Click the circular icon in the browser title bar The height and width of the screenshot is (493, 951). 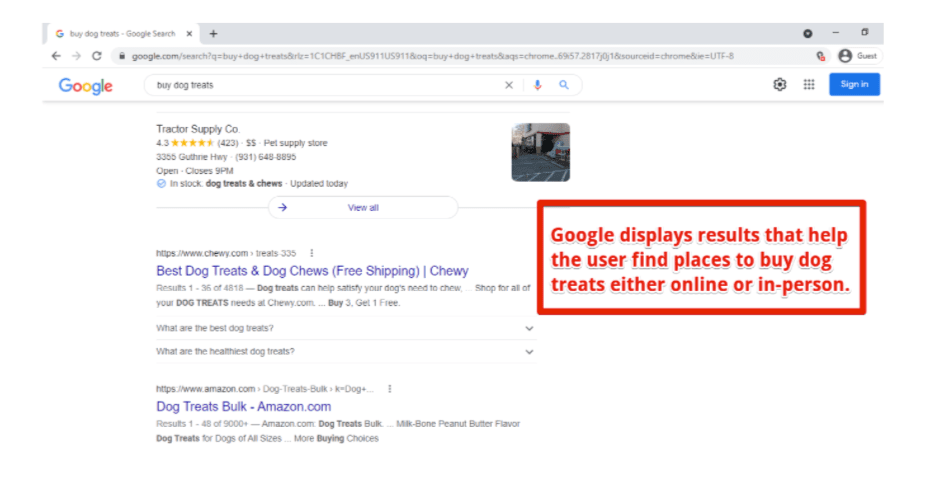(807, 33)
